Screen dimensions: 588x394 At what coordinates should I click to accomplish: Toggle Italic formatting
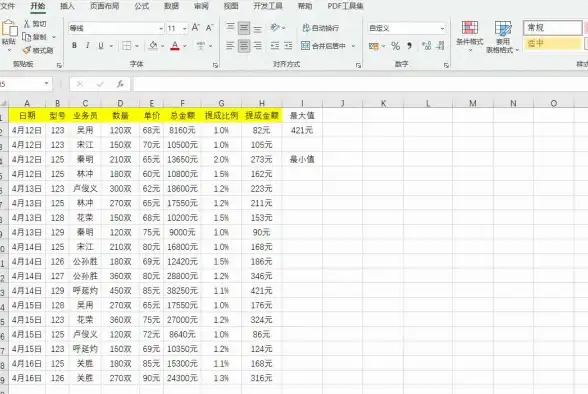coord(87,46)
